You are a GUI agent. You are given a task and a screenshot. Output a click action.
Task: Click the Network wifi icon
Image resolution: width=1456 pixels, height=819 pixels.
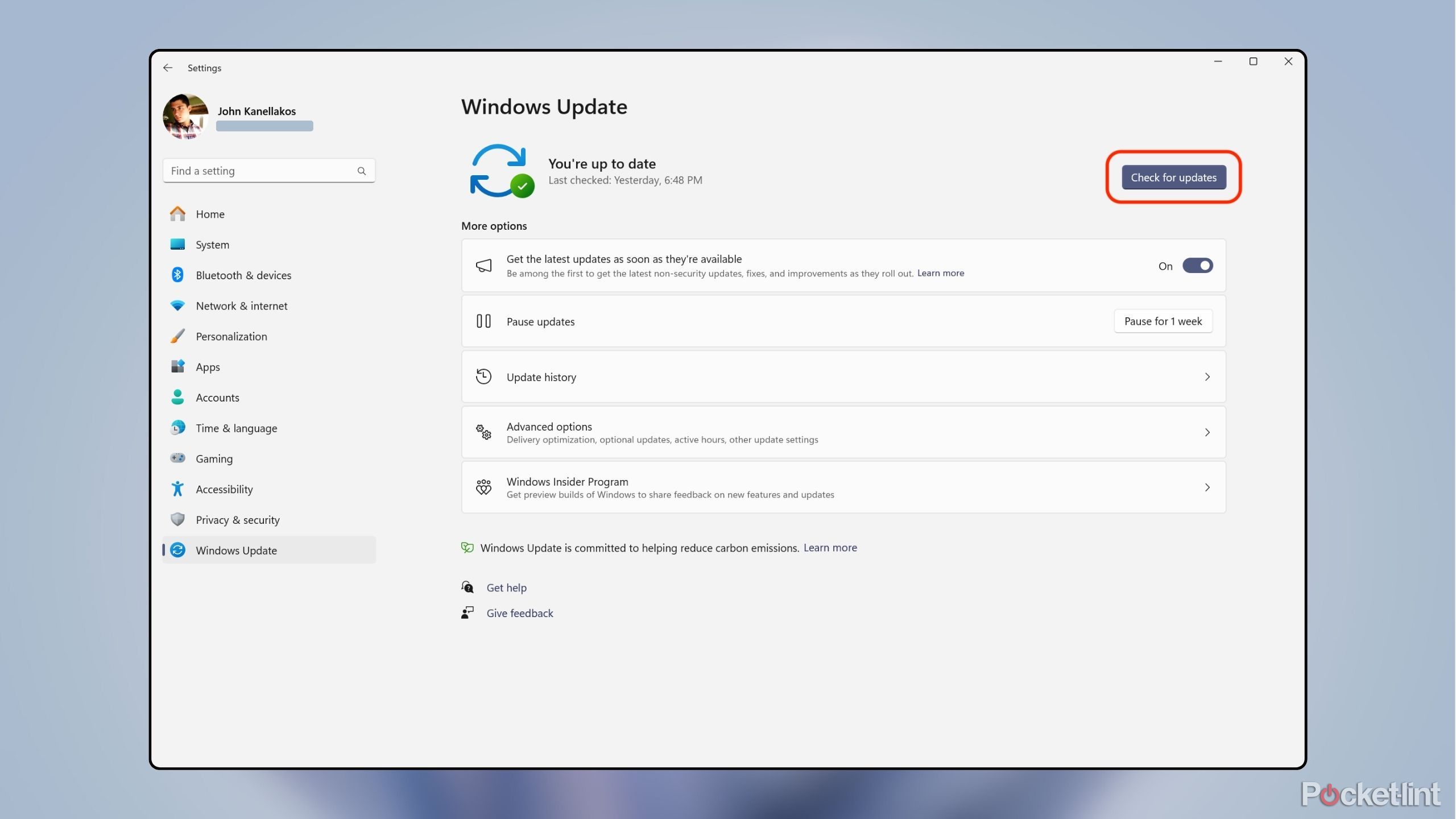click(x=177, y=305)
